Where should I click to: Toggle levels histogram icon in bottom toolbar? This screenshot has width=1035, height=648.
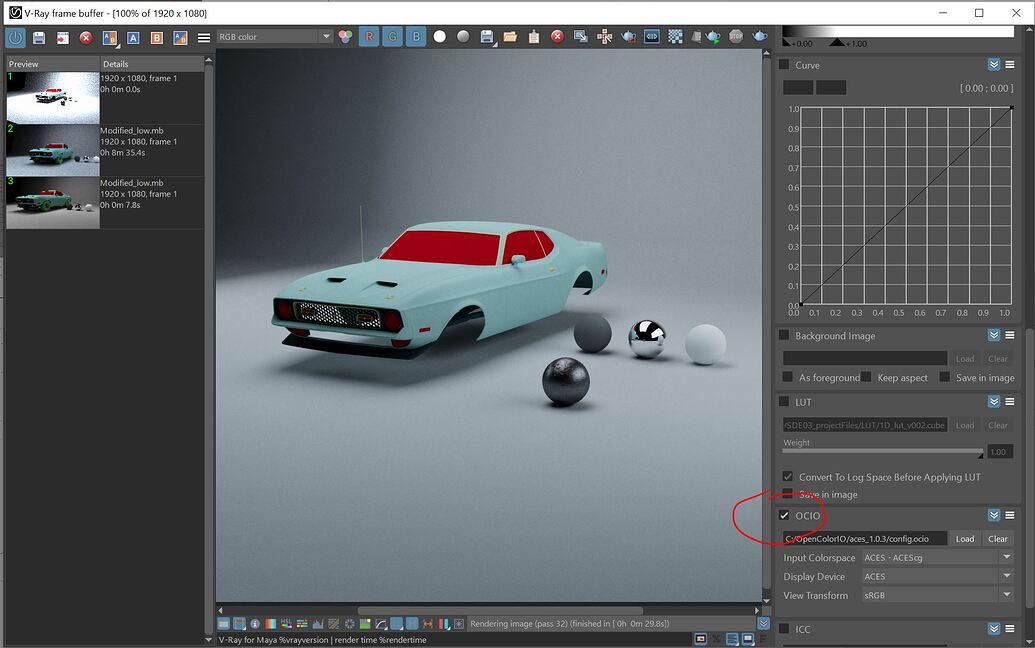(318, 624)
